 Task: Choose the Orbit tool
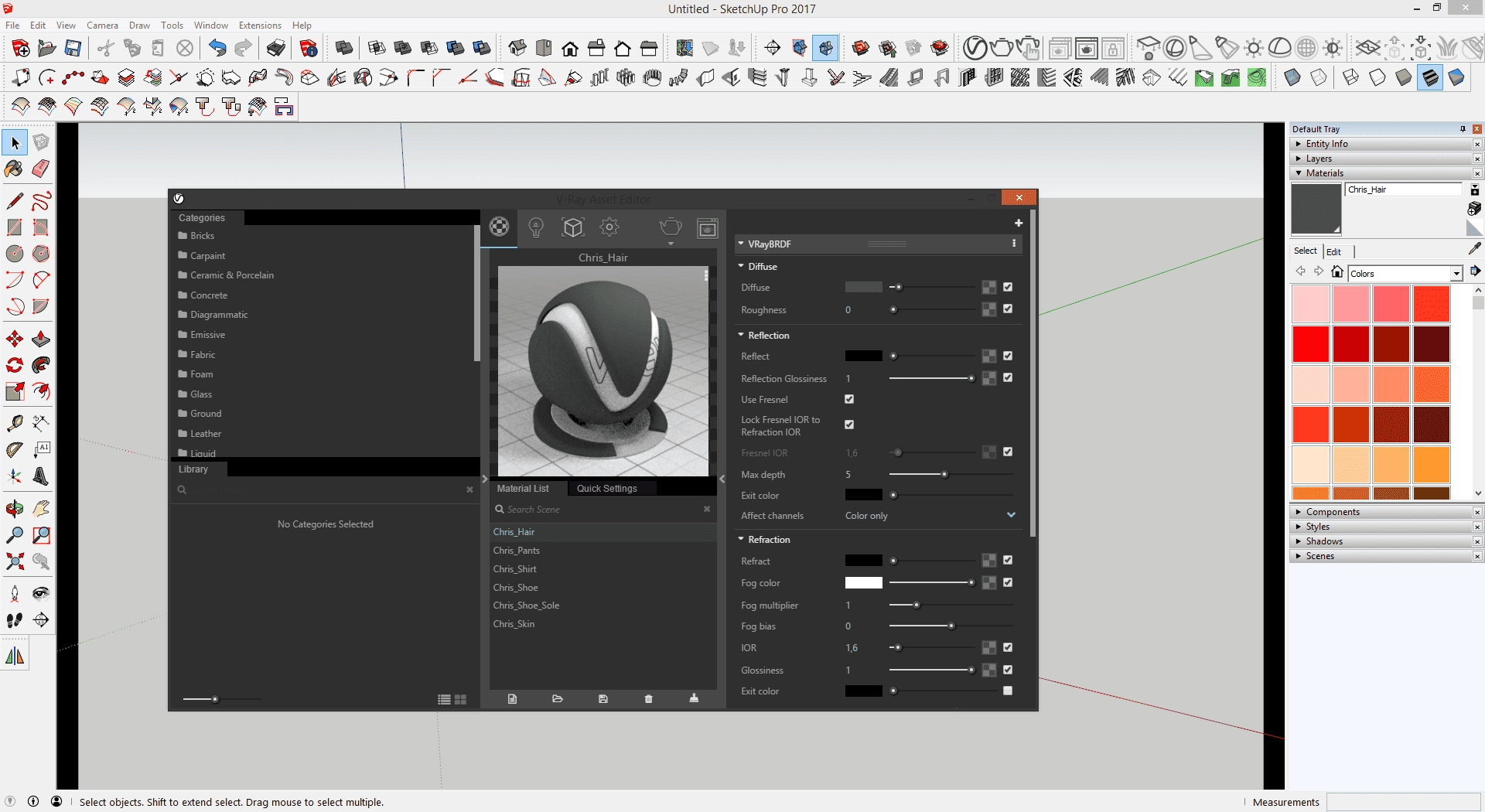point(15,508)
